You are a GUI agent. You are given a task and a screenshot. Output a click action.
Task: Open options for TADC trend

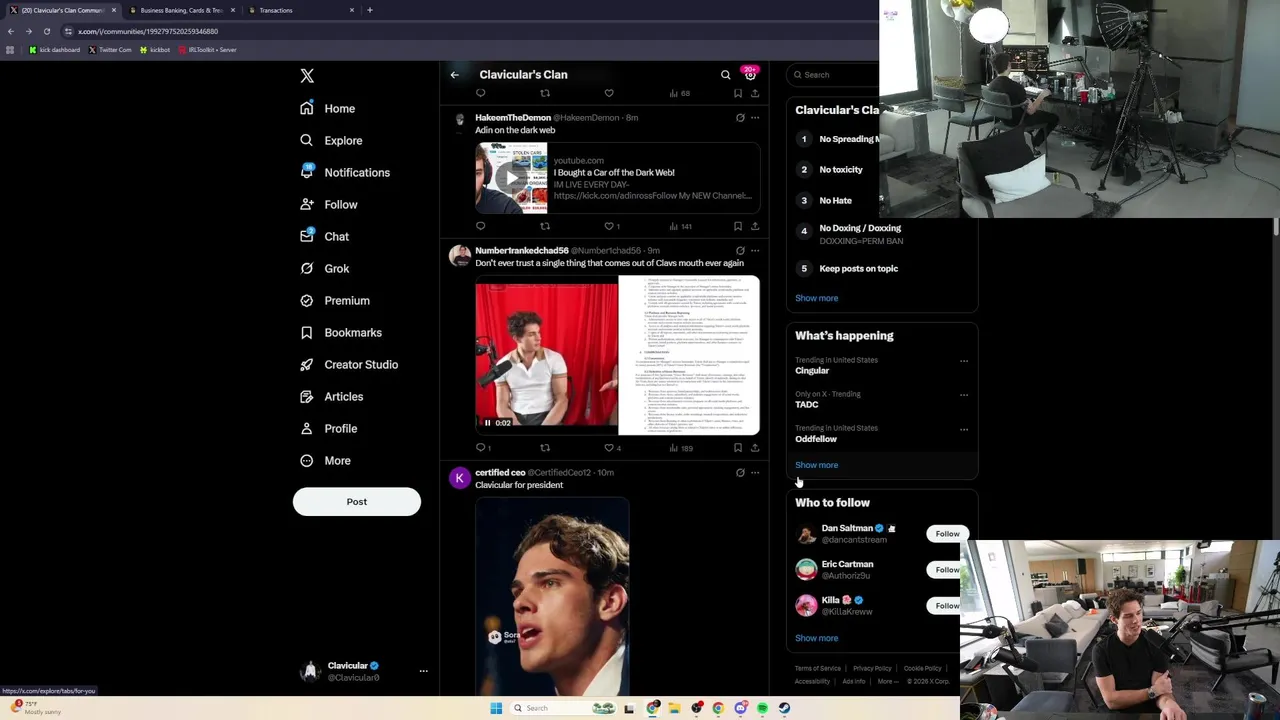pos(964,395)
